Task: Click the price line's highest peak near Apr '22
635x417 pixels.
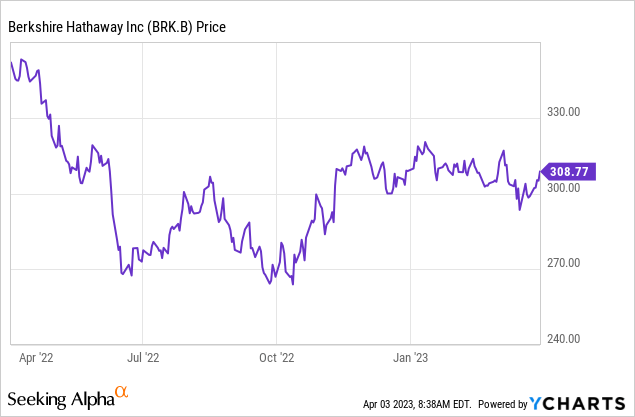Action: 23,59
